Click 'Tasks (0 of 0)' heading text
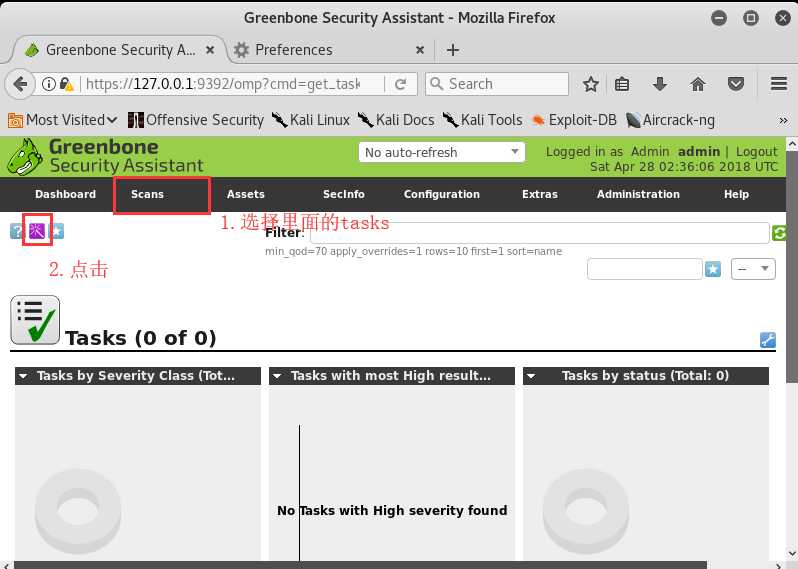Screen dimensions: 798x569 pyautogui.click(x=141, y=338)
